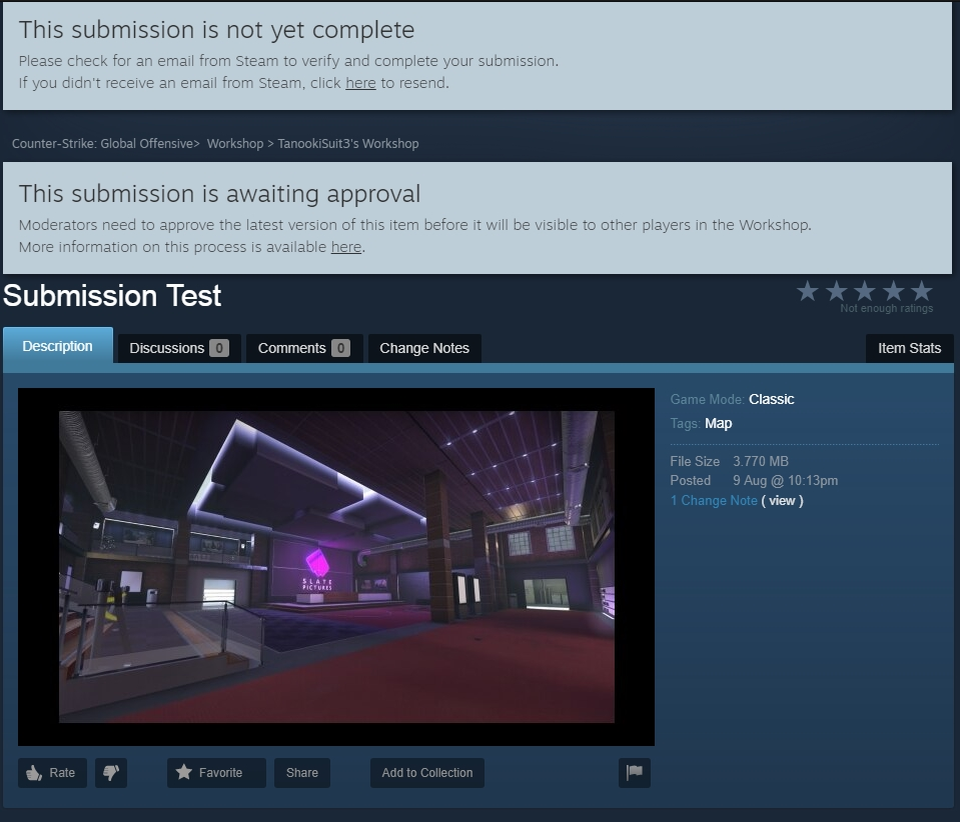Click the posted date 9 Aug @ 10:13pm
This screenshot has height=822, width=960.
click(786, 480)
